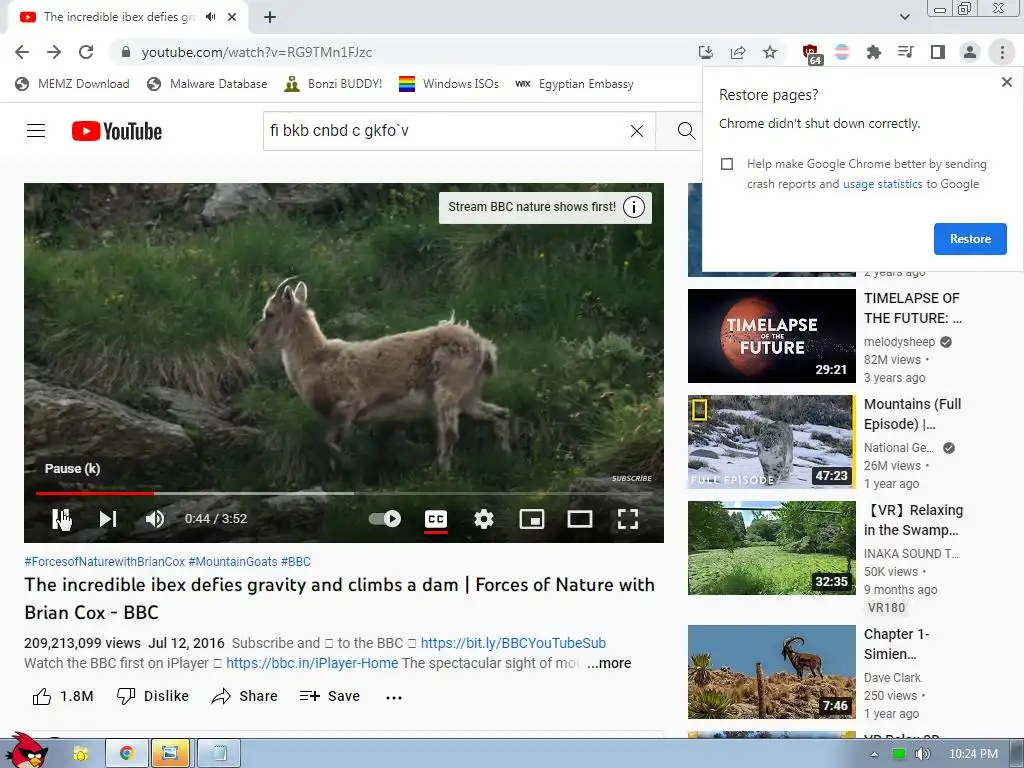
Task: Save the video to a playlist
Action: (x=330, y=696)
